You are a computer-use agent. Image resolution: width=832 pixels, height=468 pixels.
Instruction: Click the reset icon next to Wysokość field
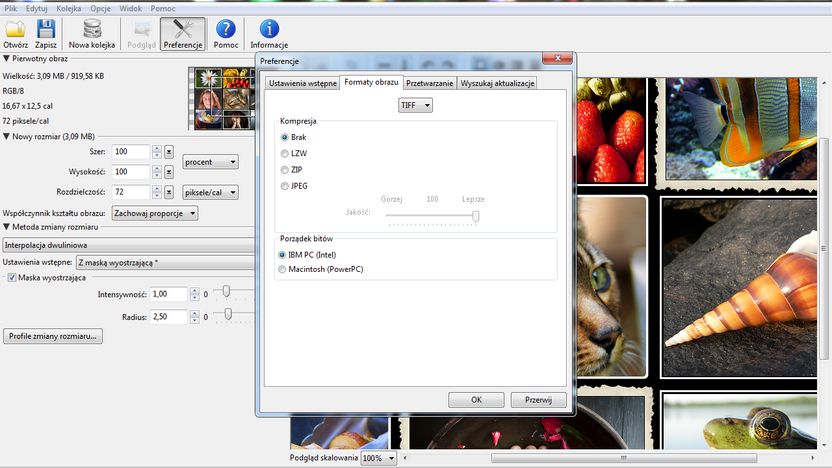pyautogui.click(x=169, y=172)
